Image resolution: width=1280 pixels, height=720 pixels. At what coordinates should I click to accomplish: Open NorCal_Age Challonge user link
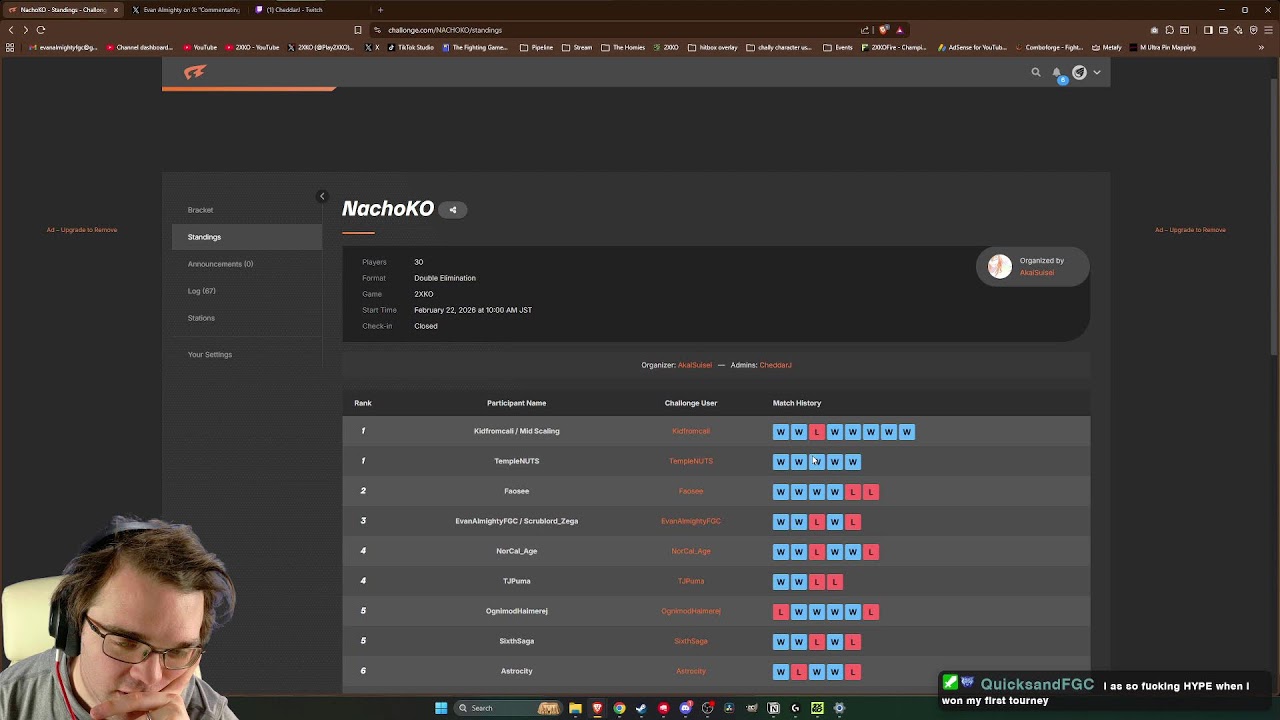click(691, 551)
